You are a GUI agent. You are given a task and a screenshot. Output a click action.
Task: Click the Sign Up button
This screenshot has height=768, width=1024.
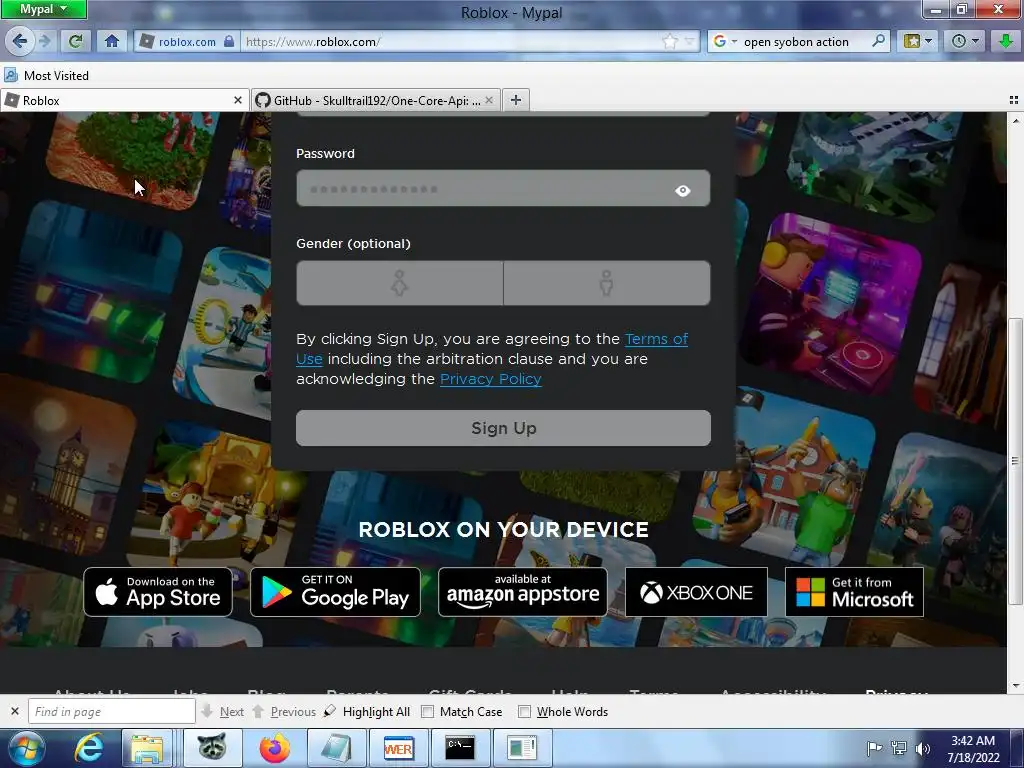coord(503,428)
